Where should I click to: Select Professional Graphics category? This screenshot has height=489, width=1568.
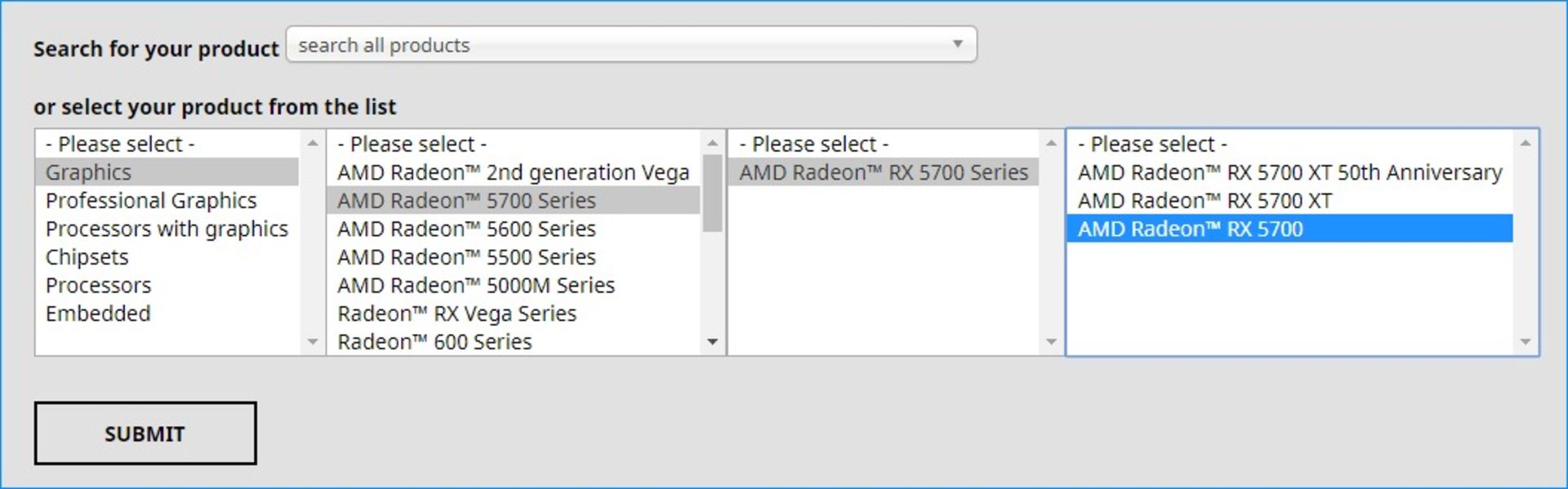click(151, 201)
